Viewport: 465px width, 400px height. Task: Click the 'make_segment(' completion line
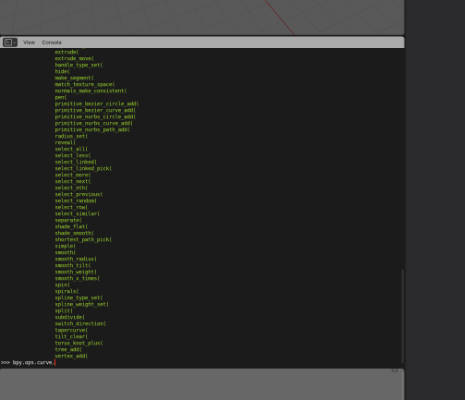coord(74,78)
